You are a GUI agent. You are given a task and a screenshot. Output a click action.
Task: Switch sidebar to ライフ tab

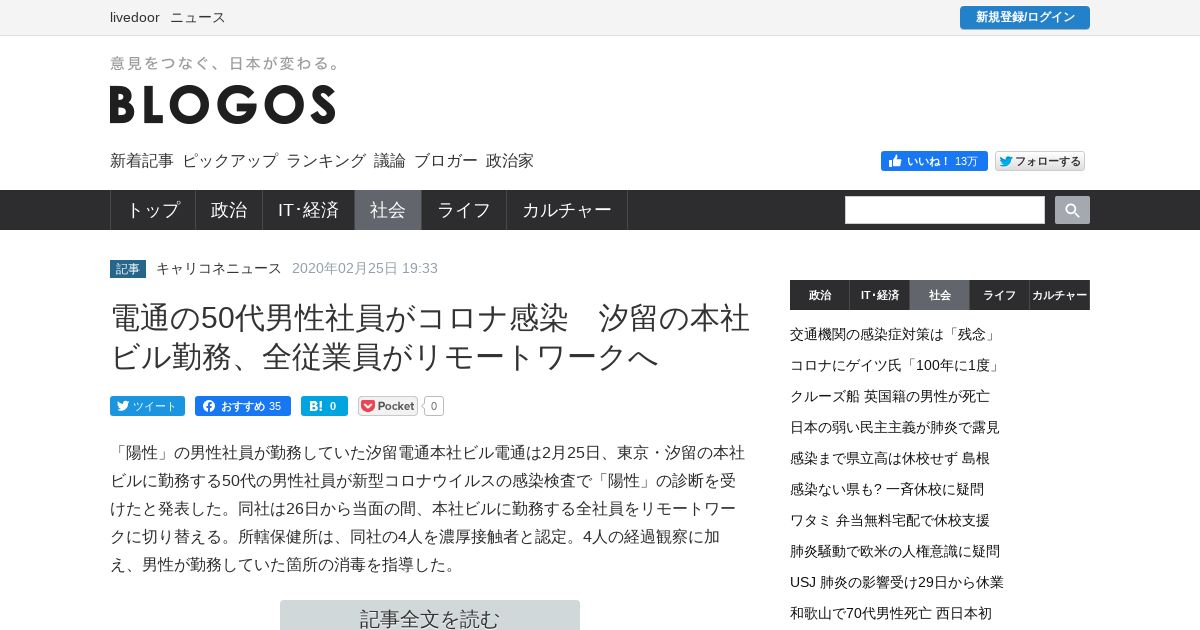[1000, 295]
